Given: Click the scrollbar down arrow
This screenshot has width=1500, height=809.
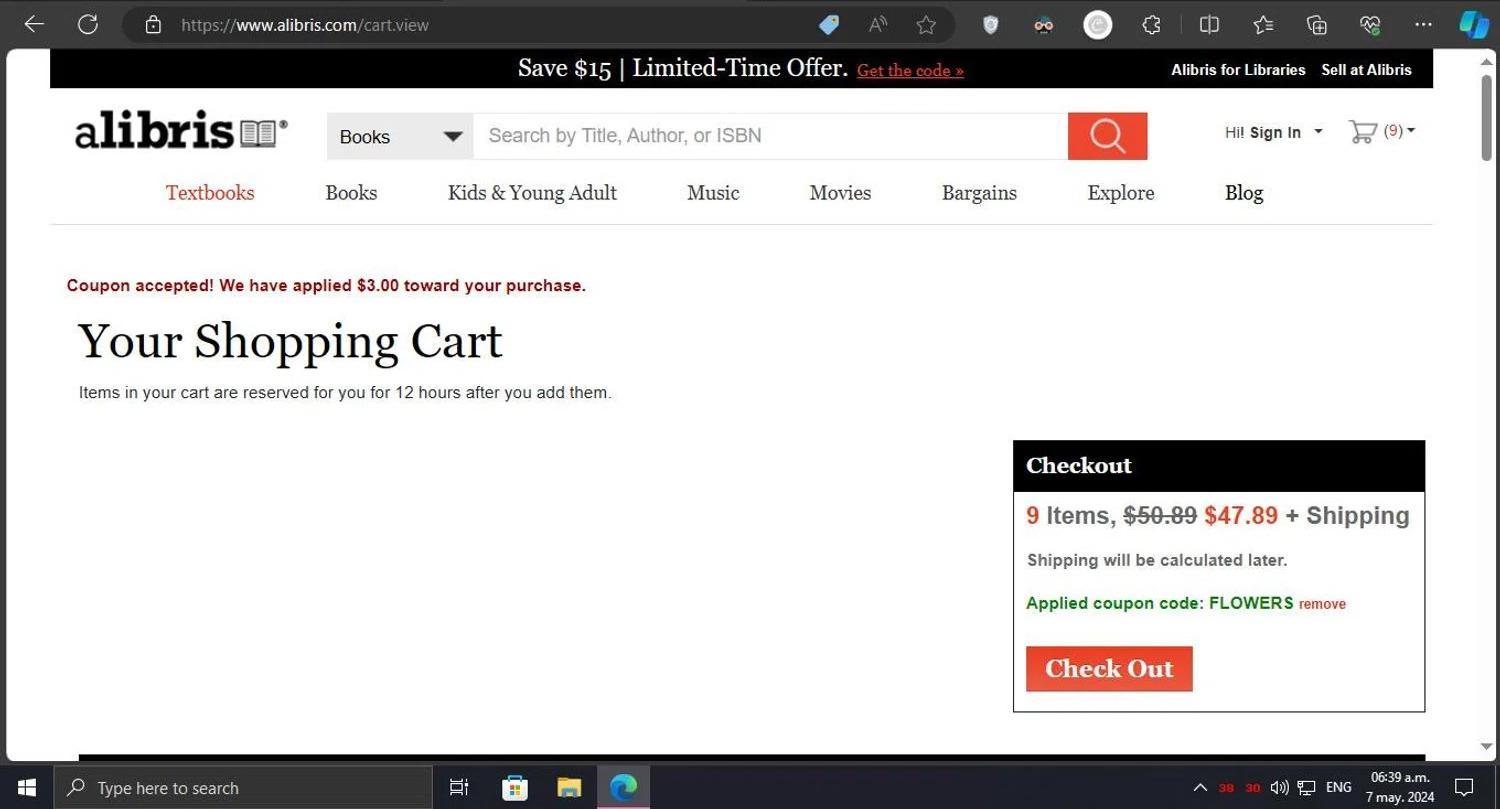Looking at the screenshot, I should (1487, 747).
